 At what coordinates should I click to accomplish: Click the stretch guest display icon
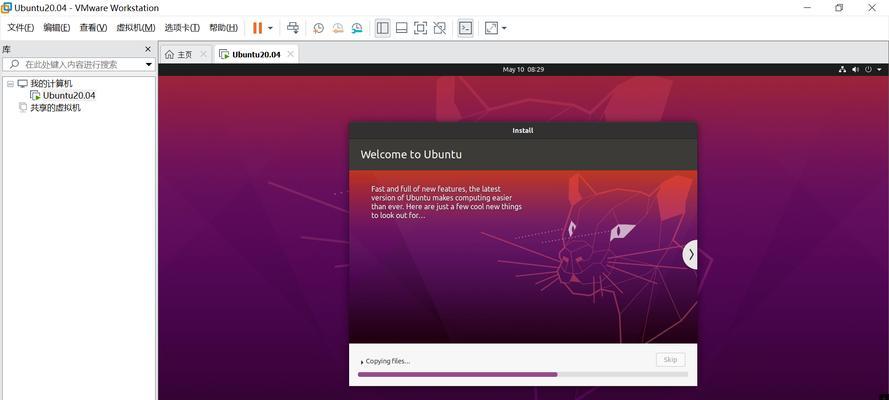click(x=491, y=28)
